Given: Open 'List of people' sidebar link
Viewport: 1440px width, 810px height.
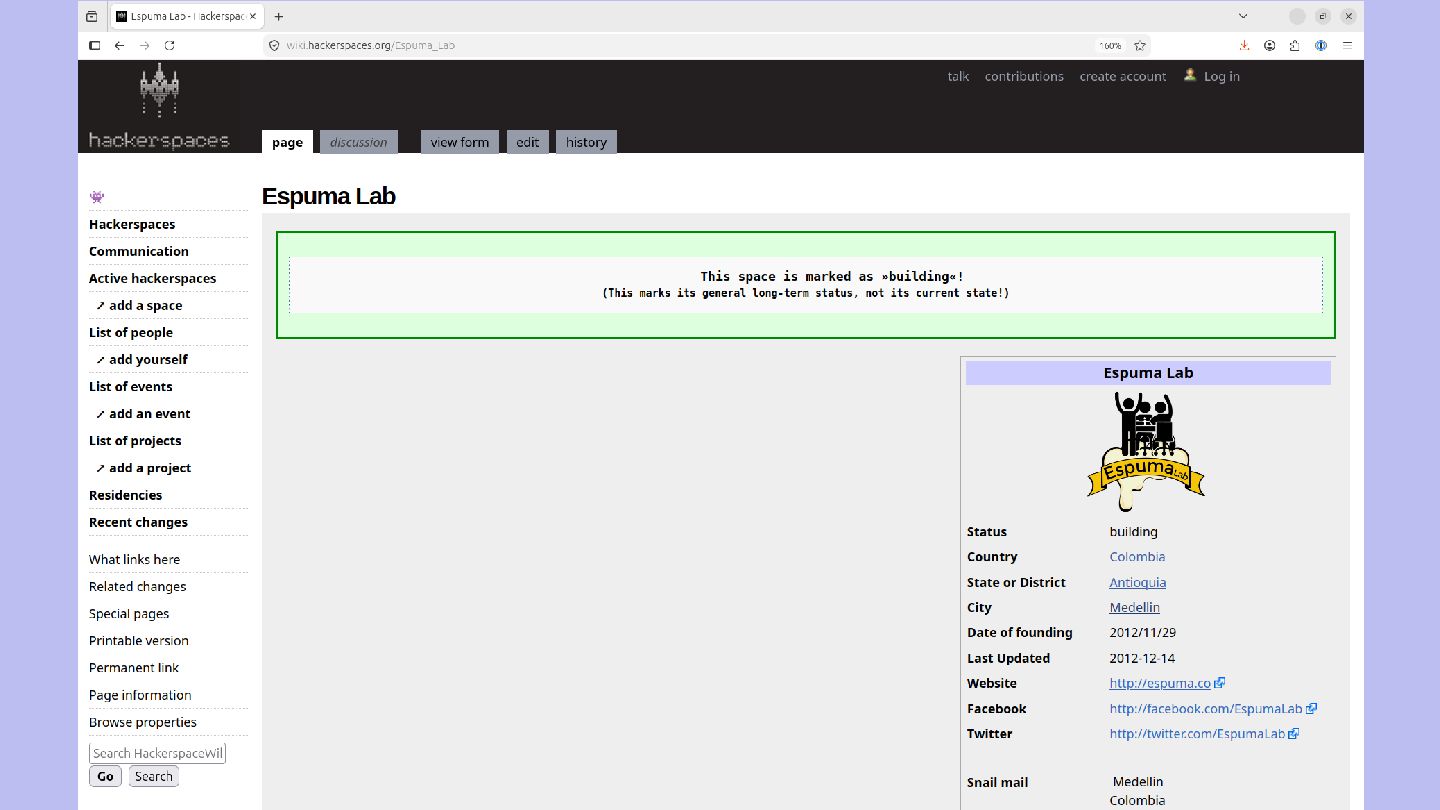Looking at the screenshot, I should pyautogui.click(x=131, y=332).
